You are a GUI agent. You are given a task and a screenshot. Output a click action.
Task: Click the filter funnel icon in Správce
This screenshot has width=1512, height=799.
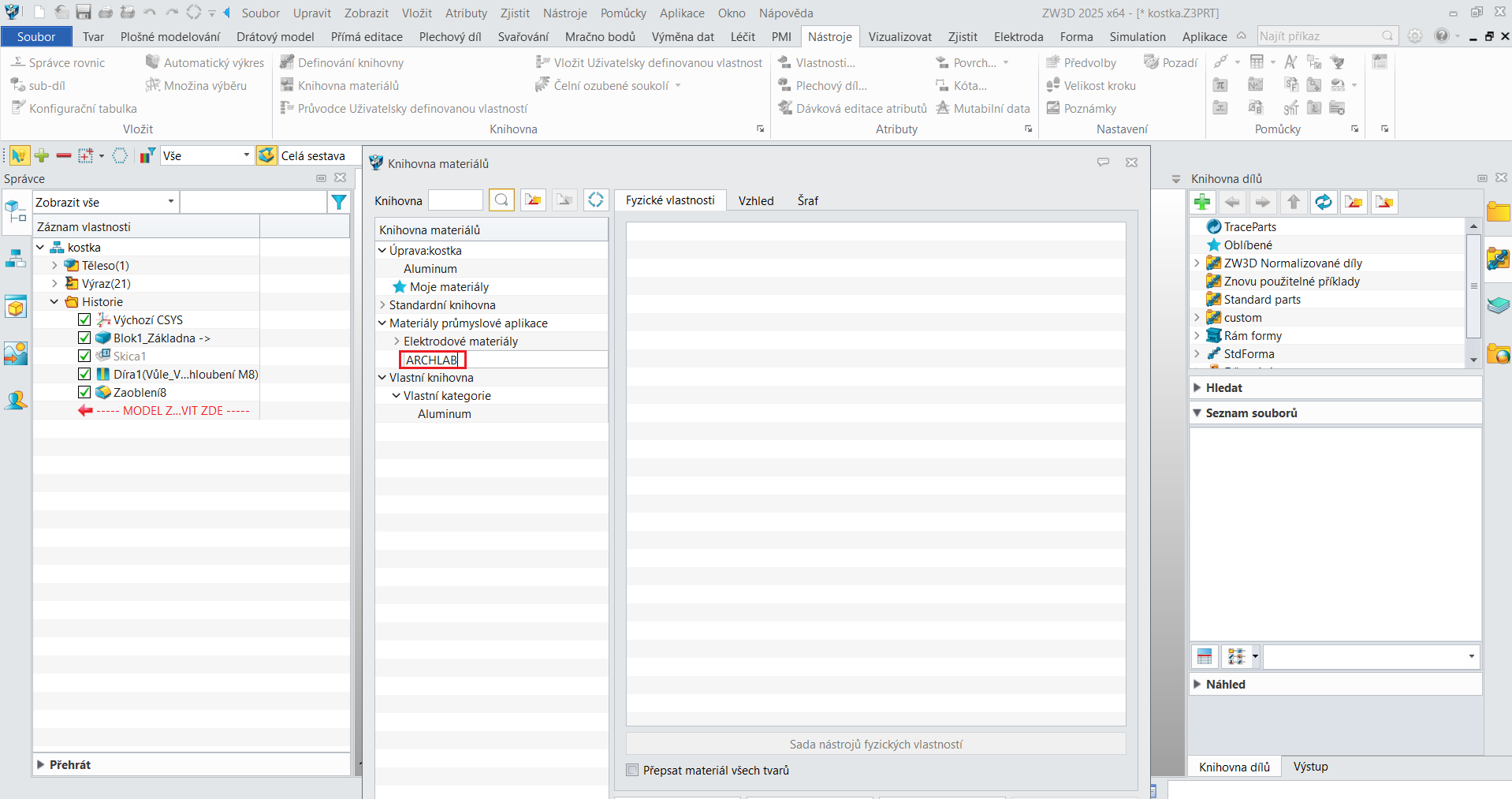tap(339, 203)
